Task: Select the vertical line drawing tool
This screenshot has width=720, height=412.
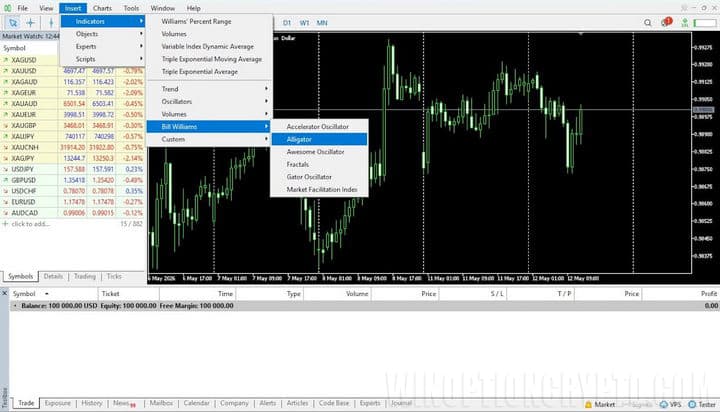Action: point(51,23)
